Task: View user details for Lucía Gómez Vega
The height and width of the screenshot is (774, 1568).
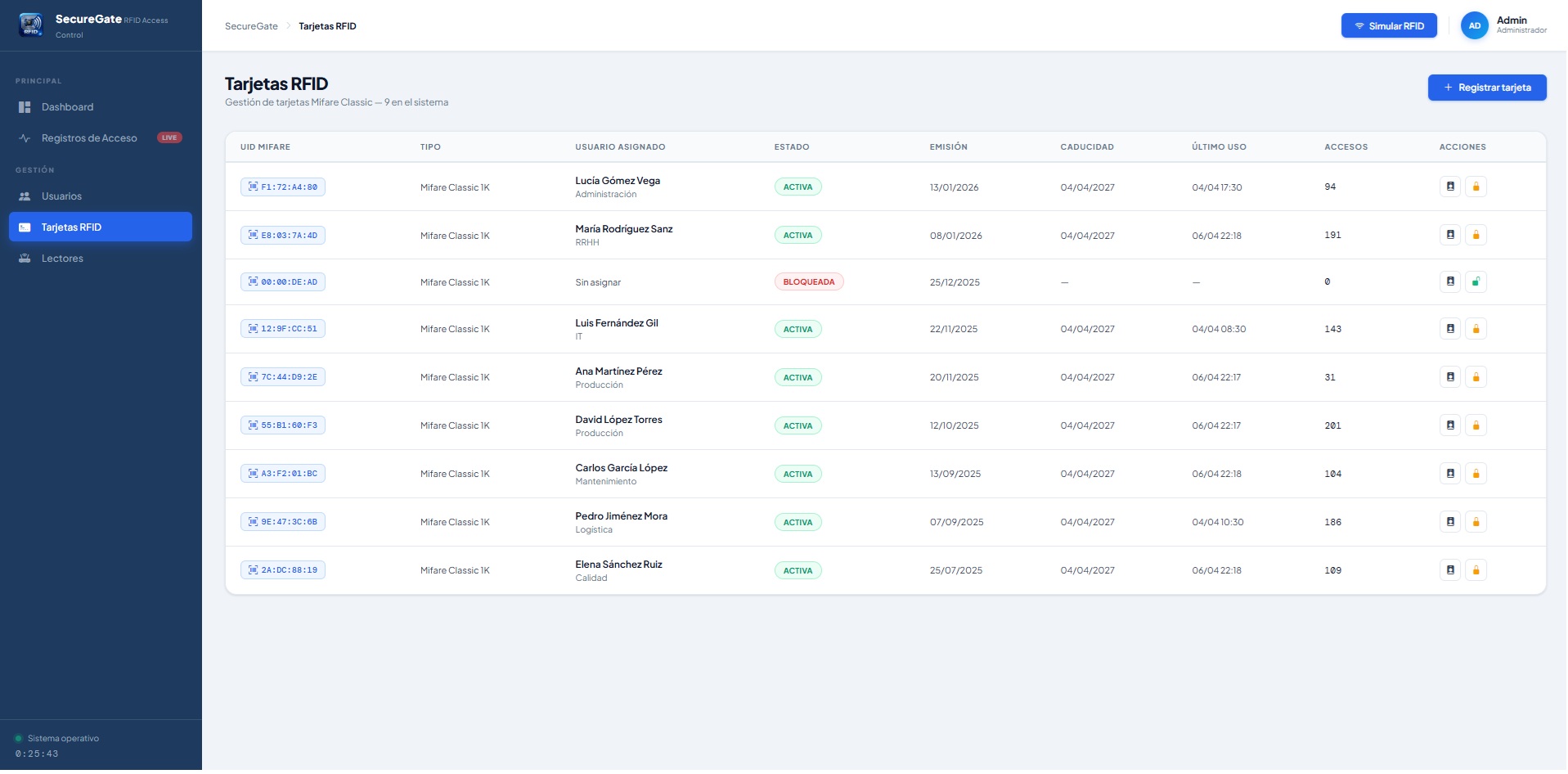Action: point(1452,187)
